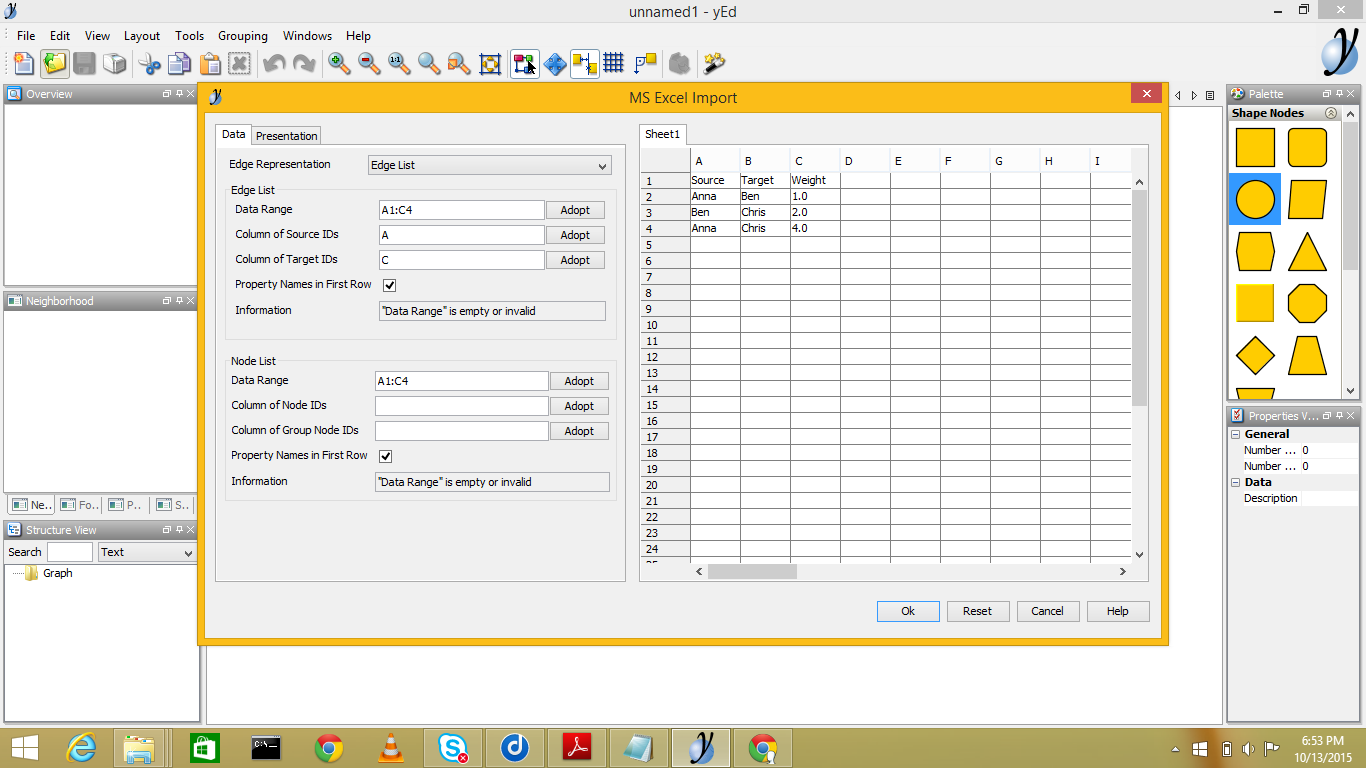Select the triangle shape in Palette

click(x=1307, y=252)
